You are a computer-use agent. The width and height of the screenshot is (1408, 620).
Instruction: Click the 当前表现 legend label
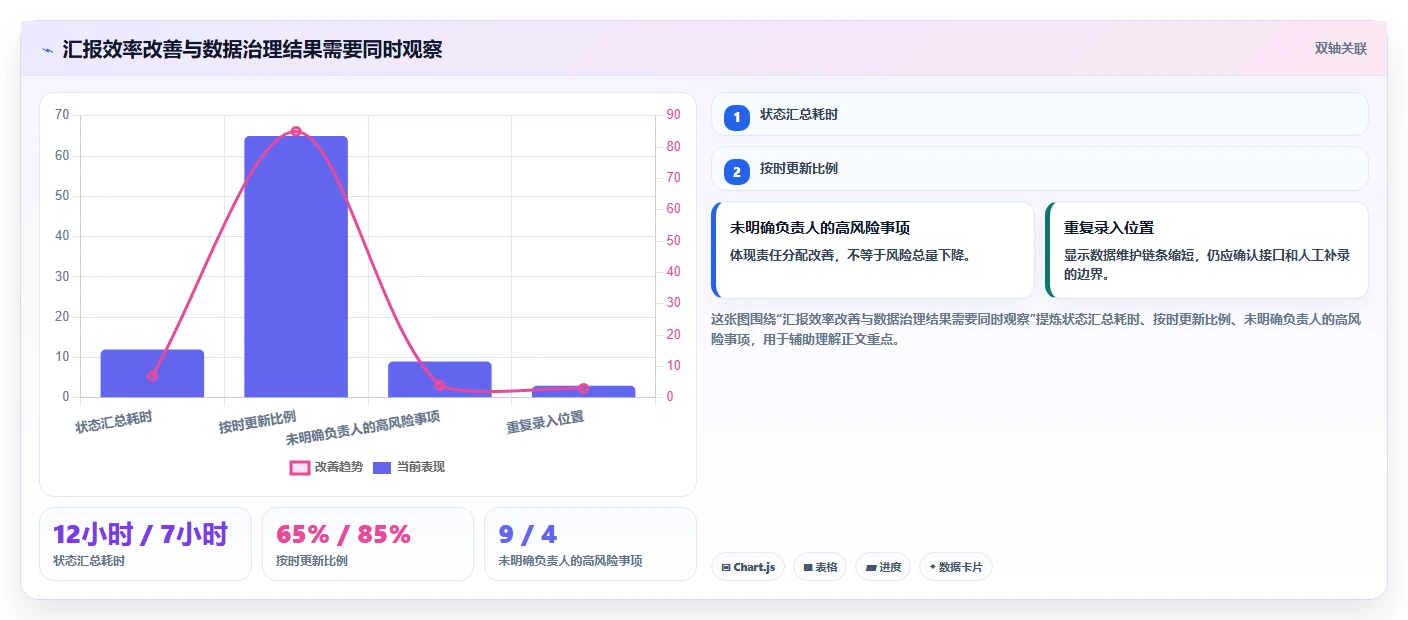pos(421,467)
